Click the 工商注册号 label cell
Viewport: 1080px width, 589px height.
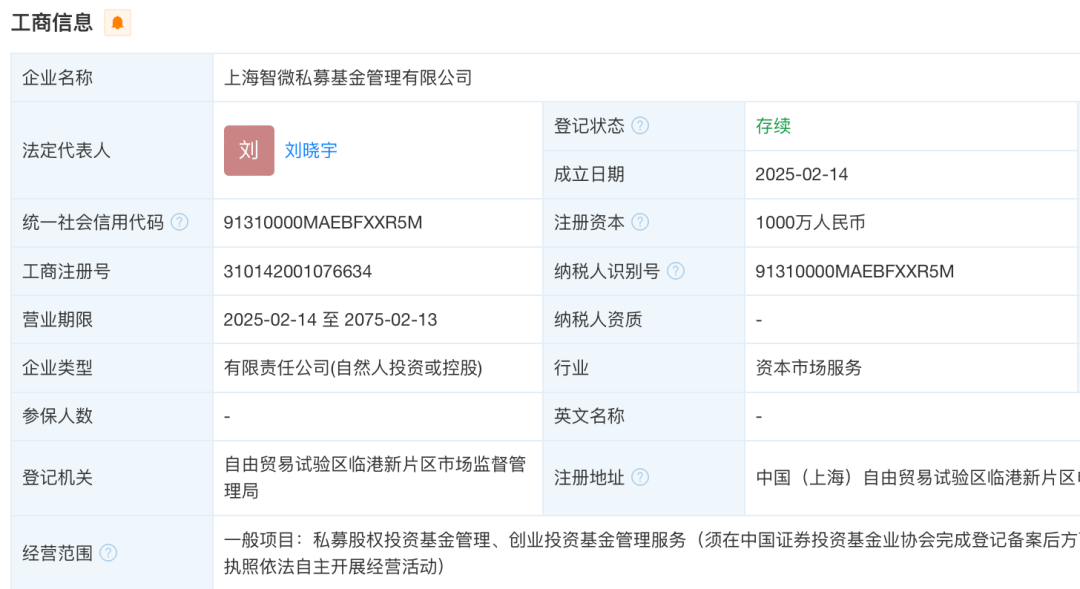pyautogui.click(x=112, y=271)
